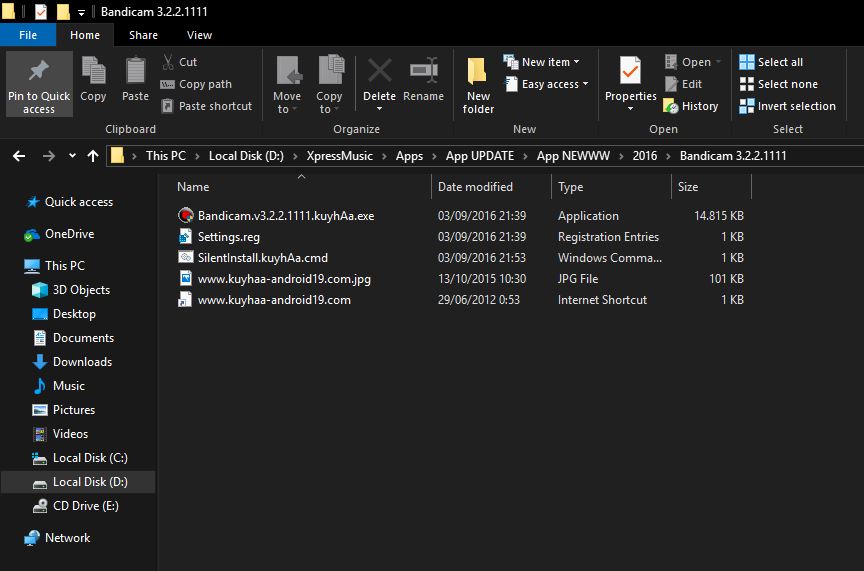The height and width of the screenshot is (571, 864).
Task: Click the 2016 breadcrumb
Action: click(645, 156)
